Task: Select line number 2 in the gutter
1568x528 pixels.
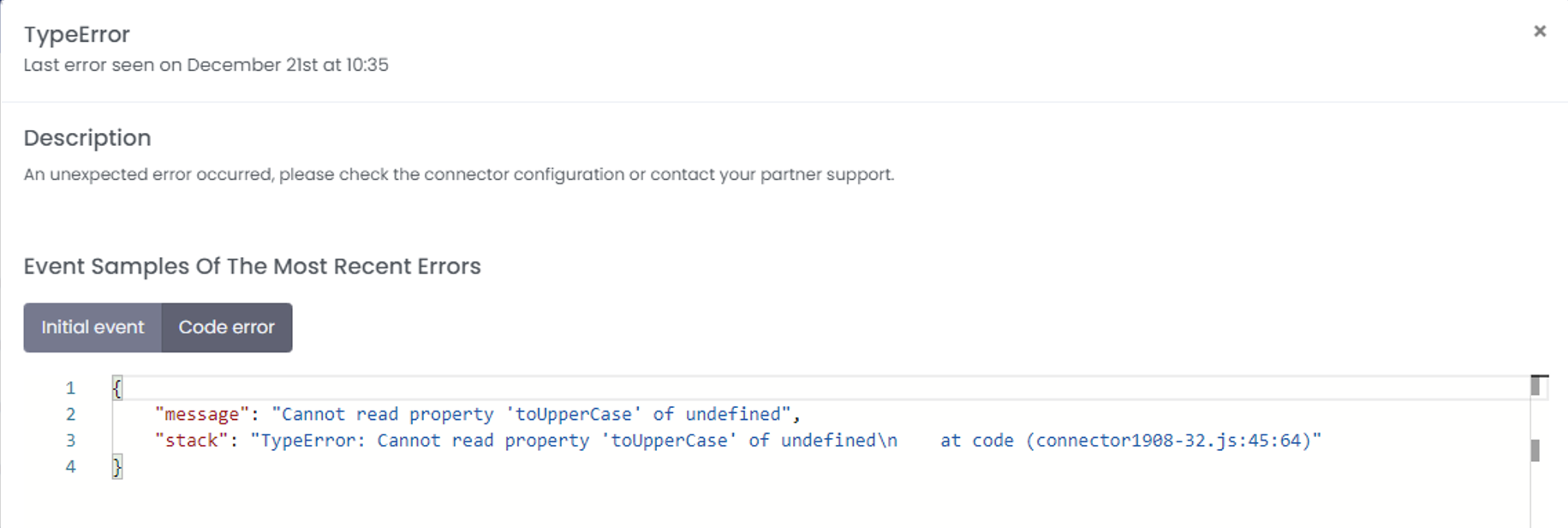Action: (x=70, y=415)
